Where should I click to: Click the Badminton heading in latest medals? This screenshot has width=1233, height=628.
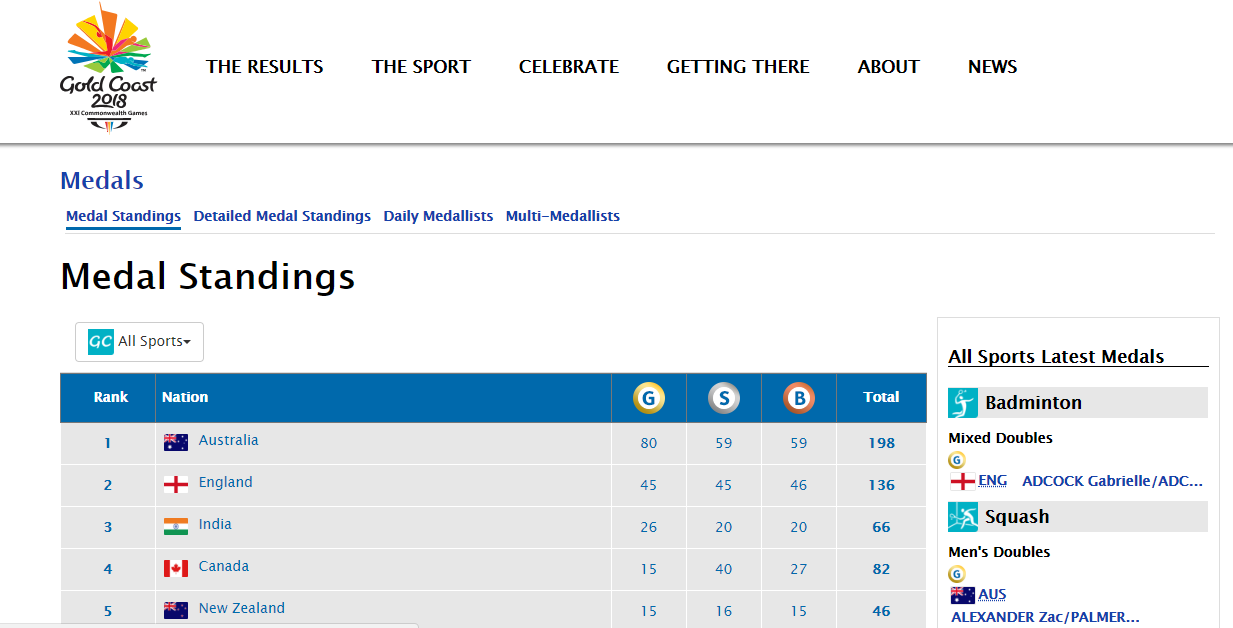[1034, 403]
